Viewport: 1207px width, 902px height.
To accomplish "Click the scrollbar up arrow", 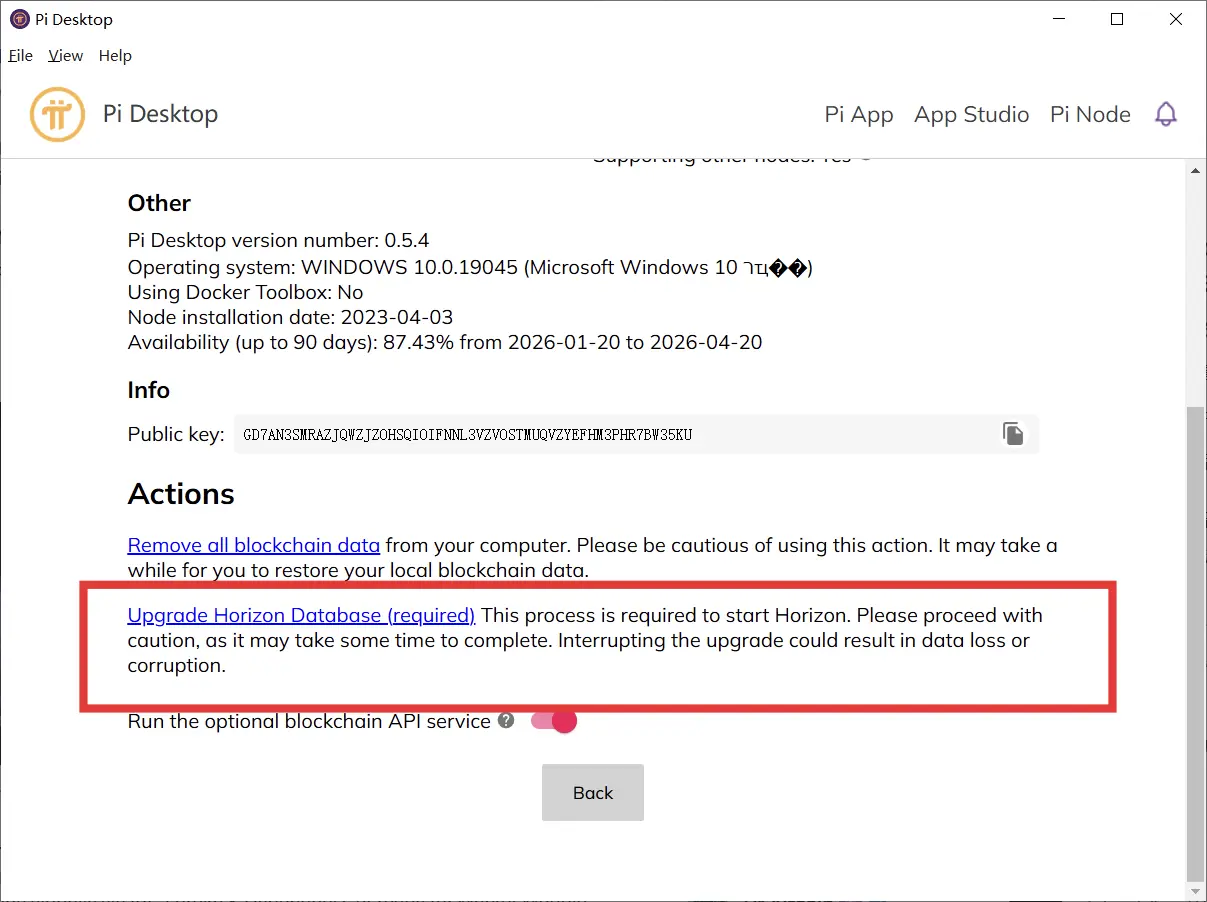I will pos(1195,172).
